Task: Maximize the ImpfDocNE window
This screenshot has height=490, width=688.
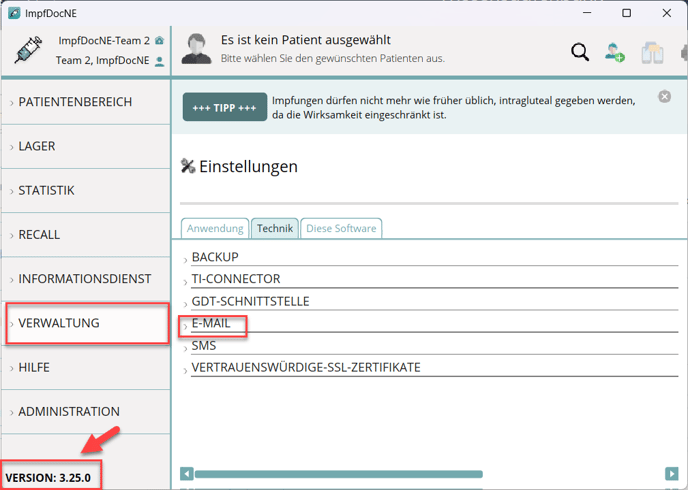Action: point(627,13)
